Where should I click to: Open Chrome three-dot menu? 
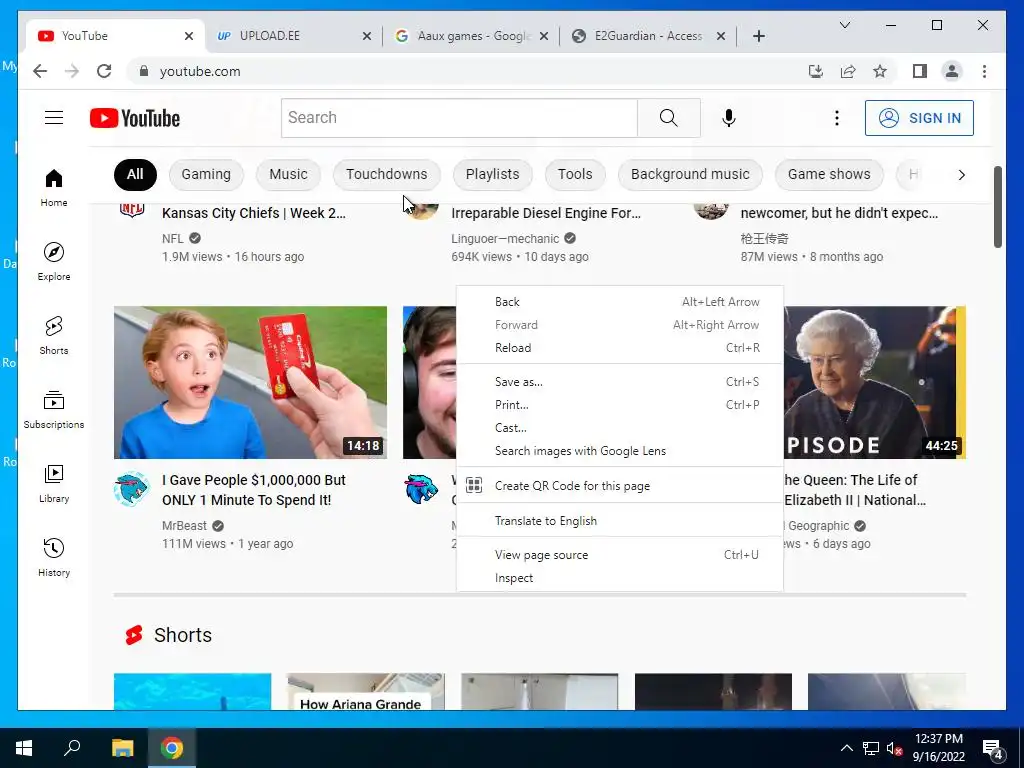pyautogui.click(x=984, y=71)
